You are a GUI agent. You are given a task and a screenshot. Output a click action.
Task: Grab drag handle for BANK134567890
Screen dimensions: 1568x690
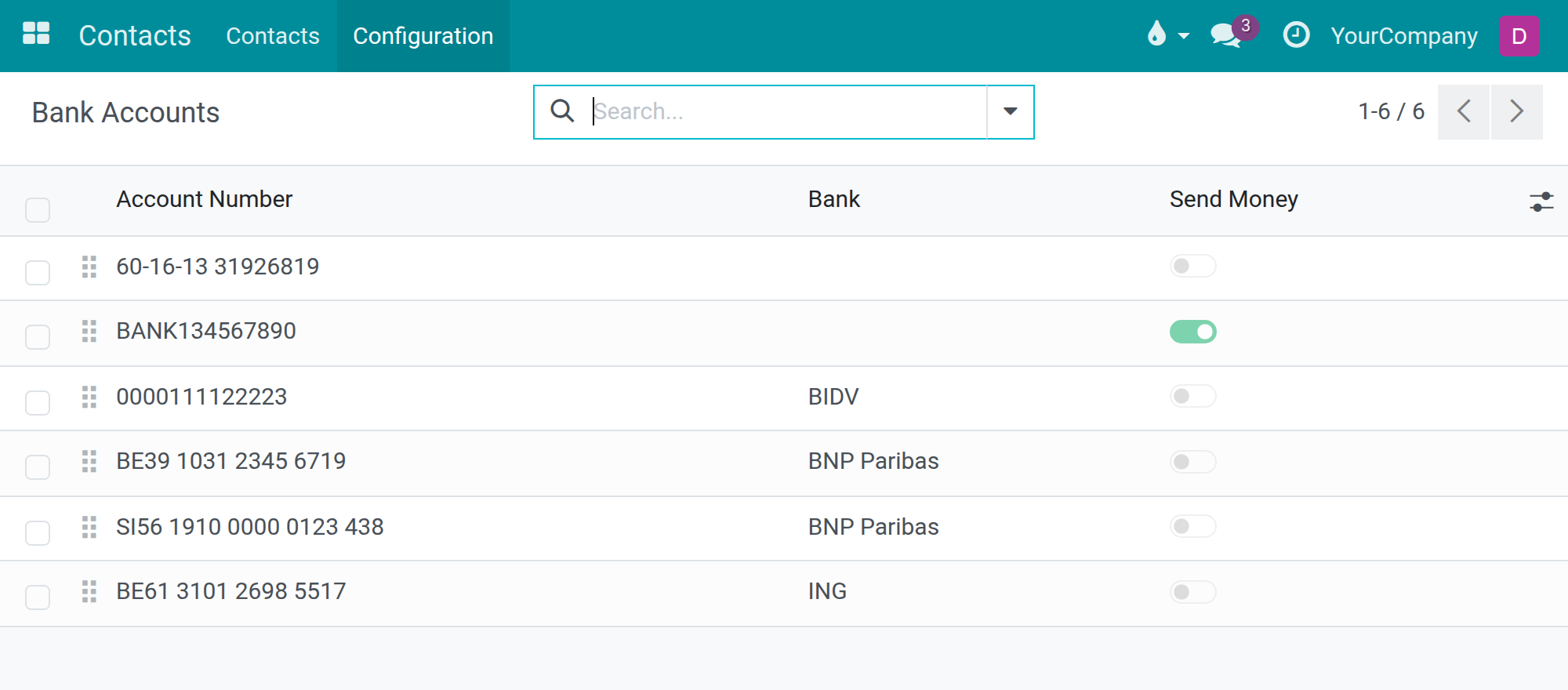[89, 331]
